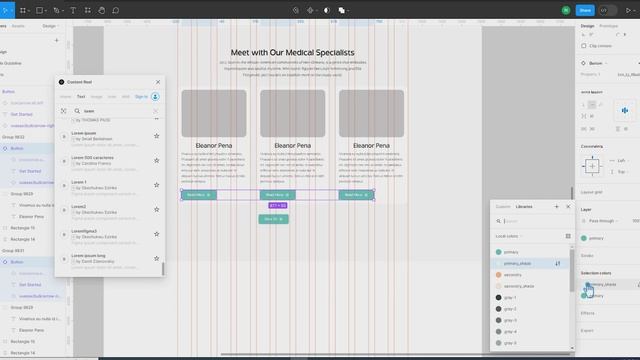Click the contrast mask icon
Screen dimensions: 640x360
point(327,10)
